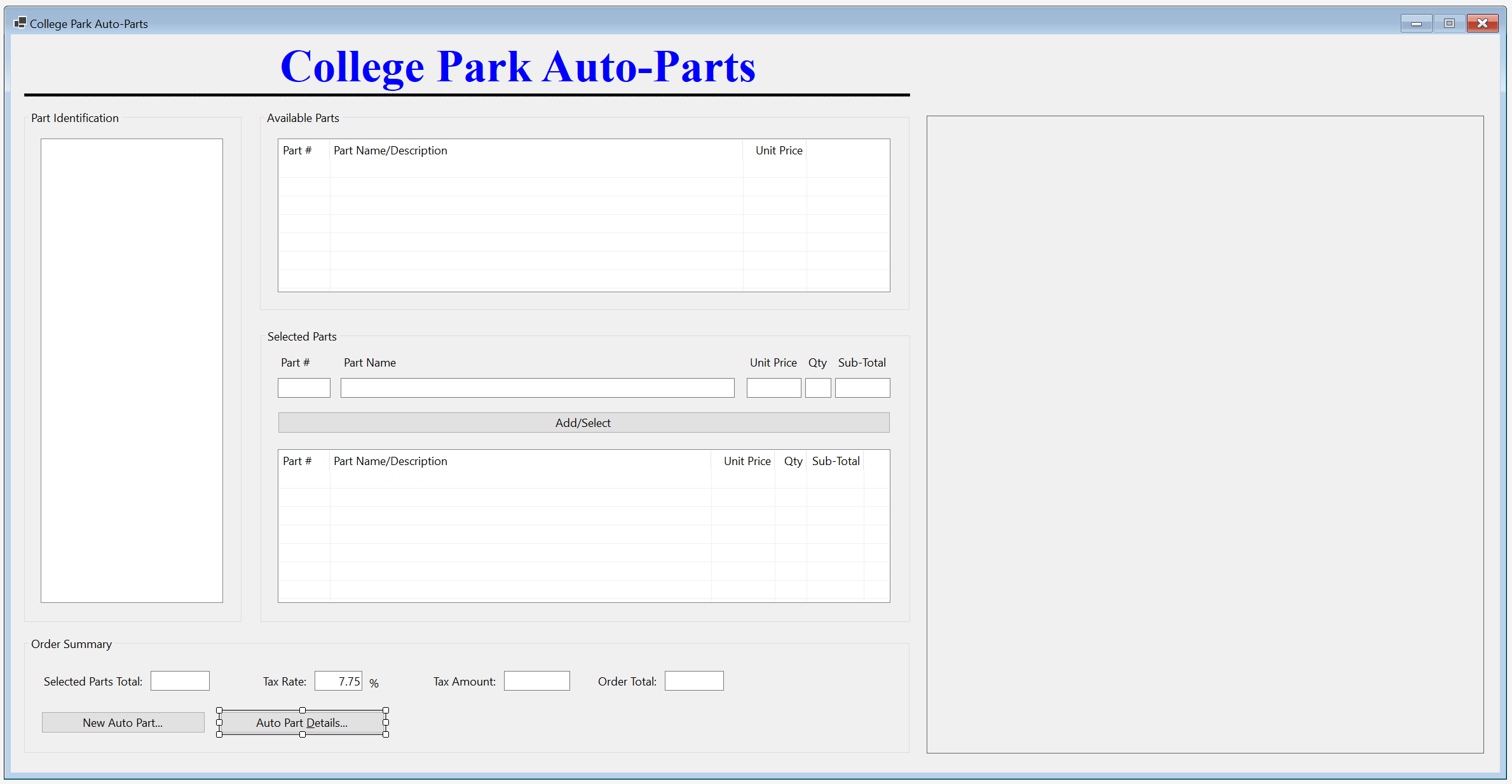Click the Selected Parts group caption
The image size is (1512, 784).
tap(302, 336)
